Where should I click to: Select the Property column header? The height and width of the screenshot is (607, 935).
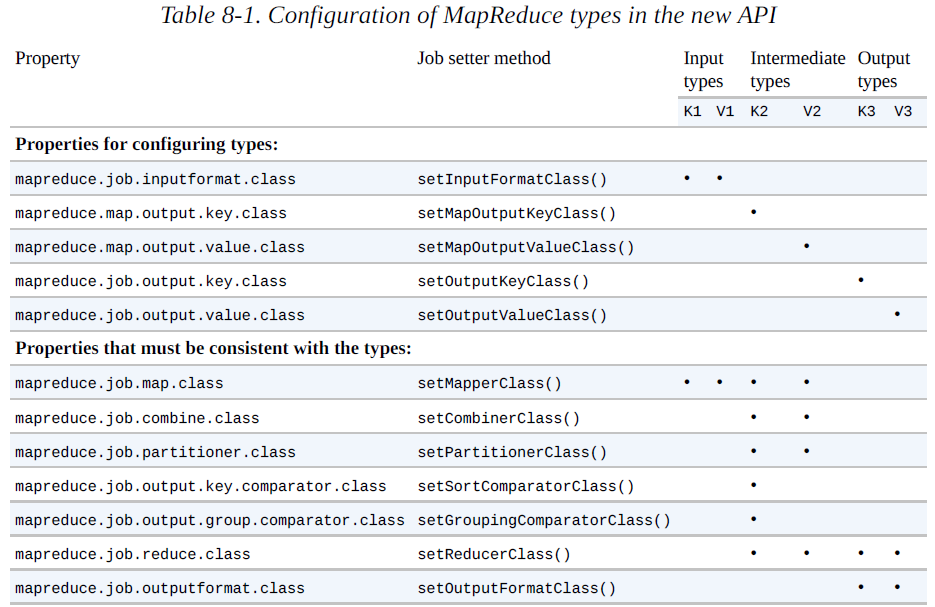[x=47, y=59]
